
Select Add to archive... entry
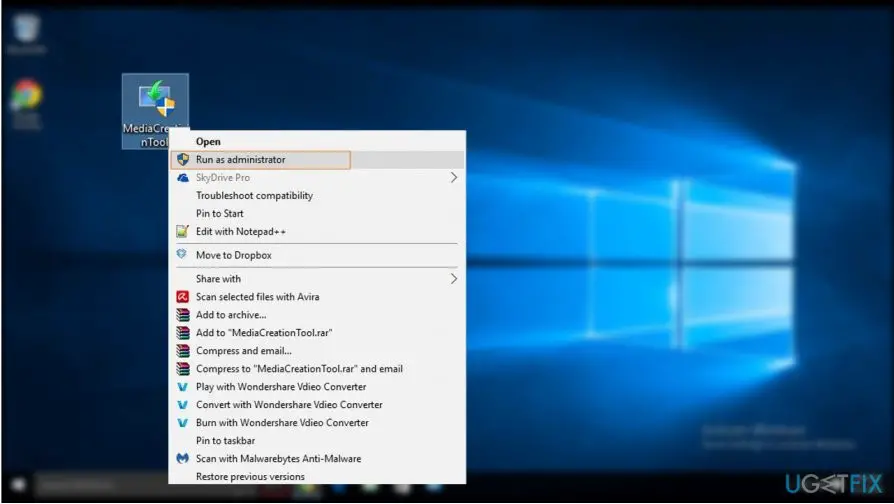pyautogui.click(x=317, y=315)
